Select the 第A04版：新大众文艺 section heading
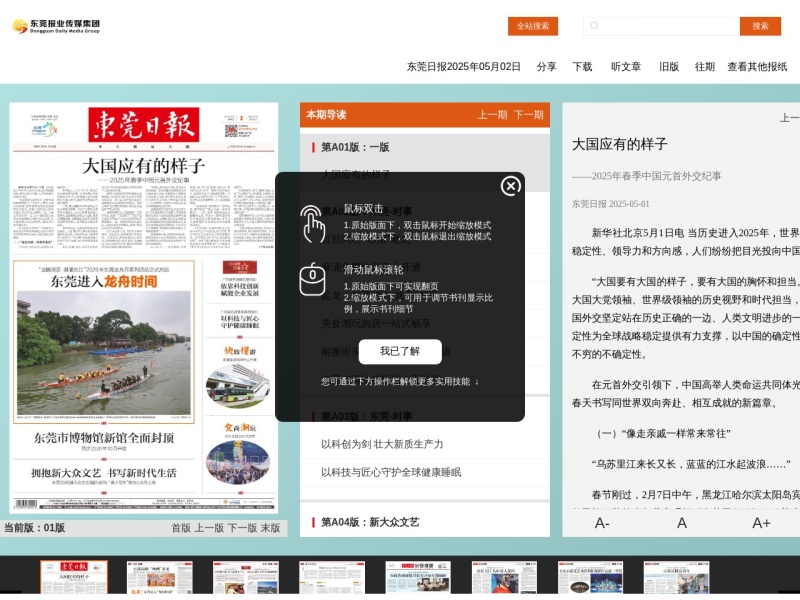 tap(370, 522)
